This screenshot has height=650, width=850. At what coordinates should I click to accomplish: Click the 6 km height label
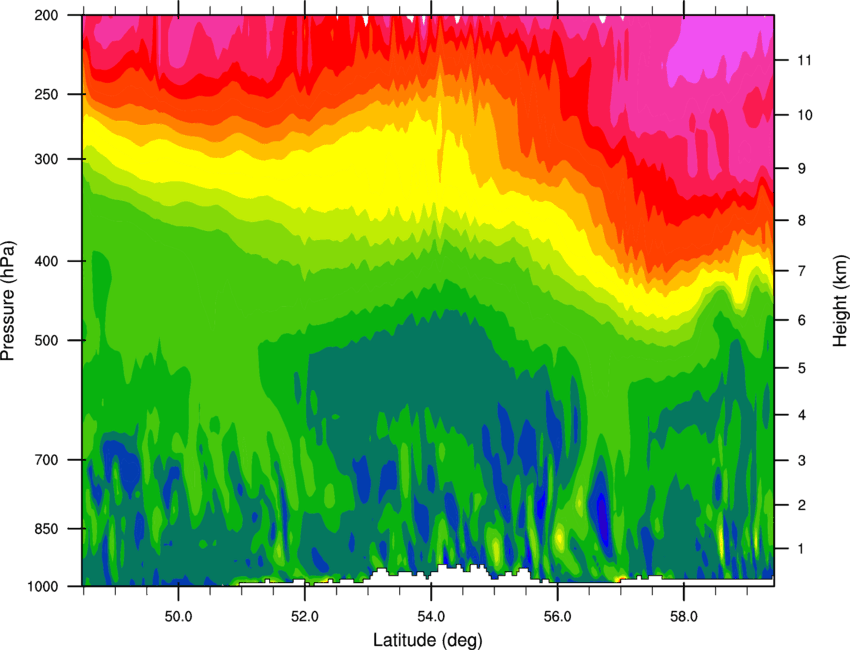[x=802, y=320]
